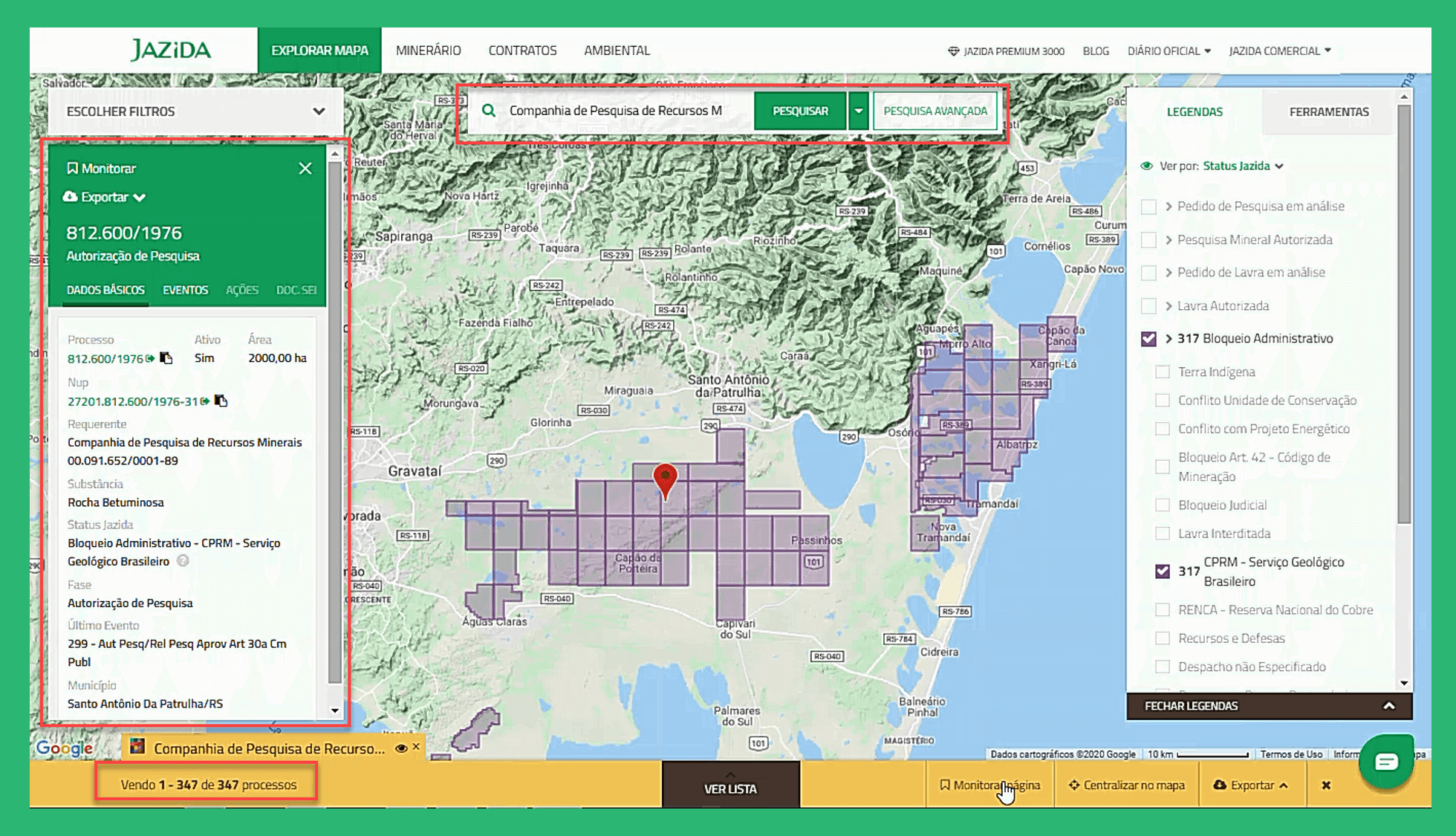Image resolution: width=1456 pixels, height=836 pixels.
Task: Open the chat support bubble
Action: (x=1386, y=761)
